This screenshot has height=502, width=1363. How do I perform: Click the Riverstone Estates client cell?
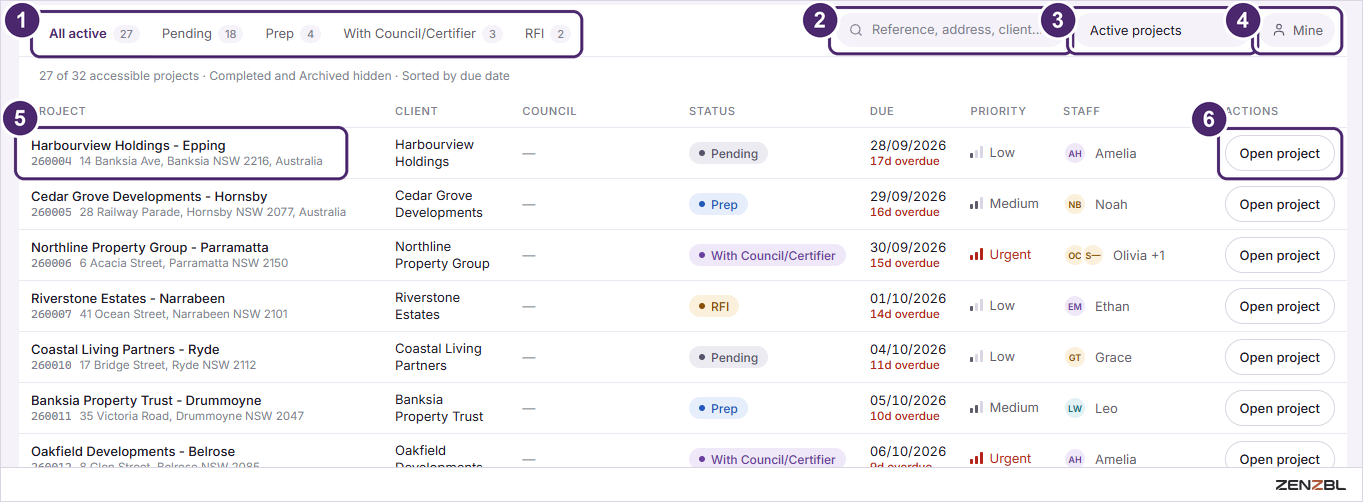click(428, 306)
